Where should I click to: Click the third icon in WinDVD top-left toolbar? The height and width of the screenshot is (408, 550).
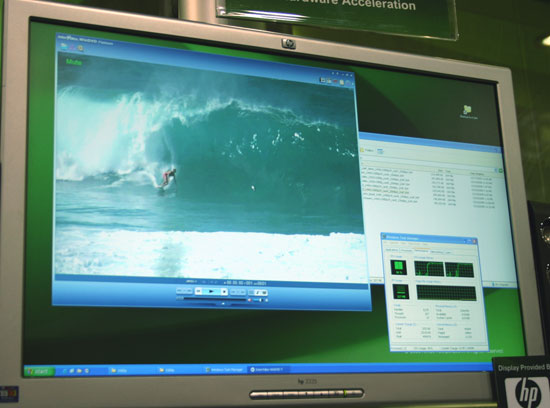coord(80,48)
